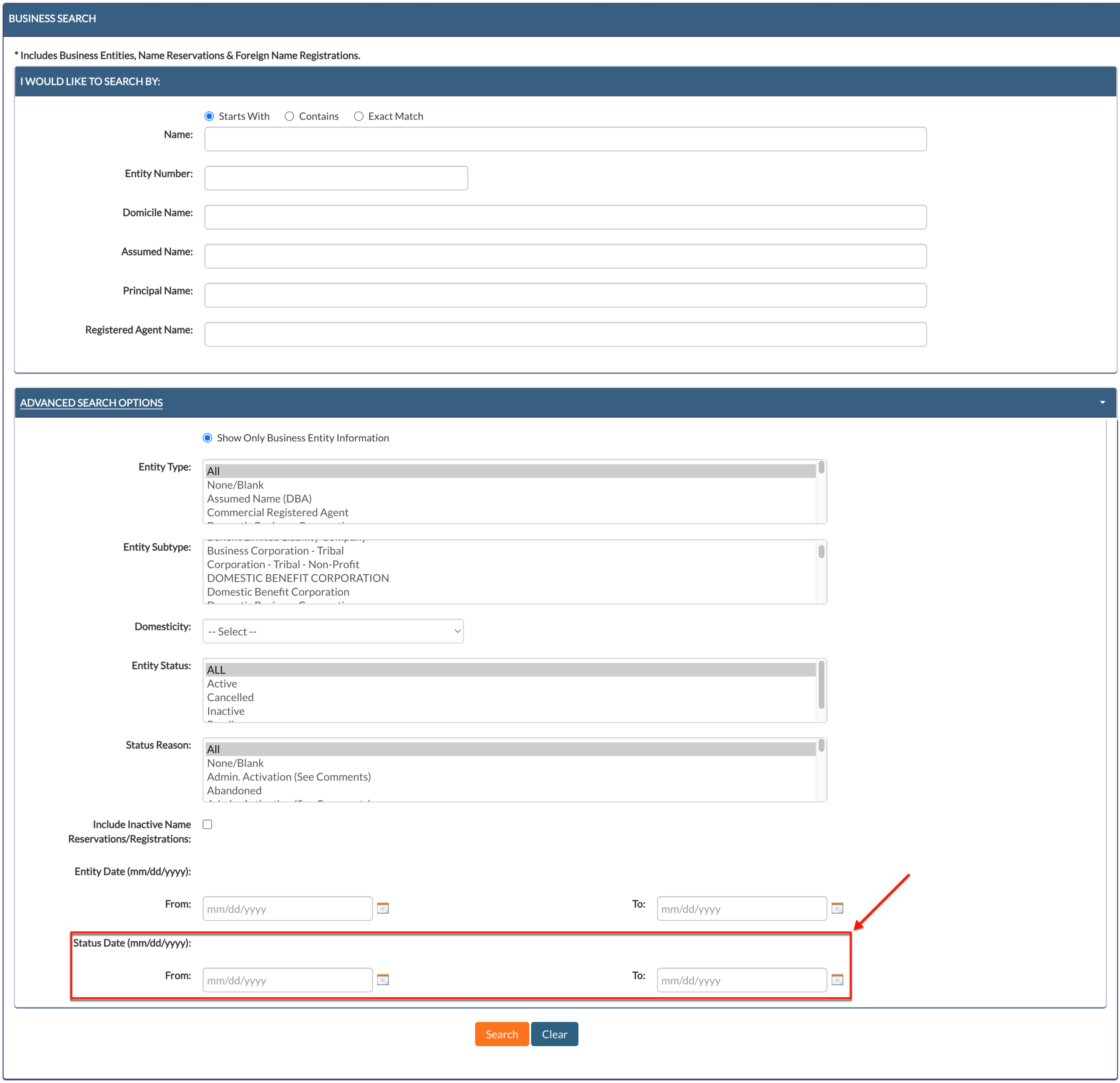Screen dimensions: 1120x1083
Task: Focus the Domicile Name input field
Action: coord(566,217)
